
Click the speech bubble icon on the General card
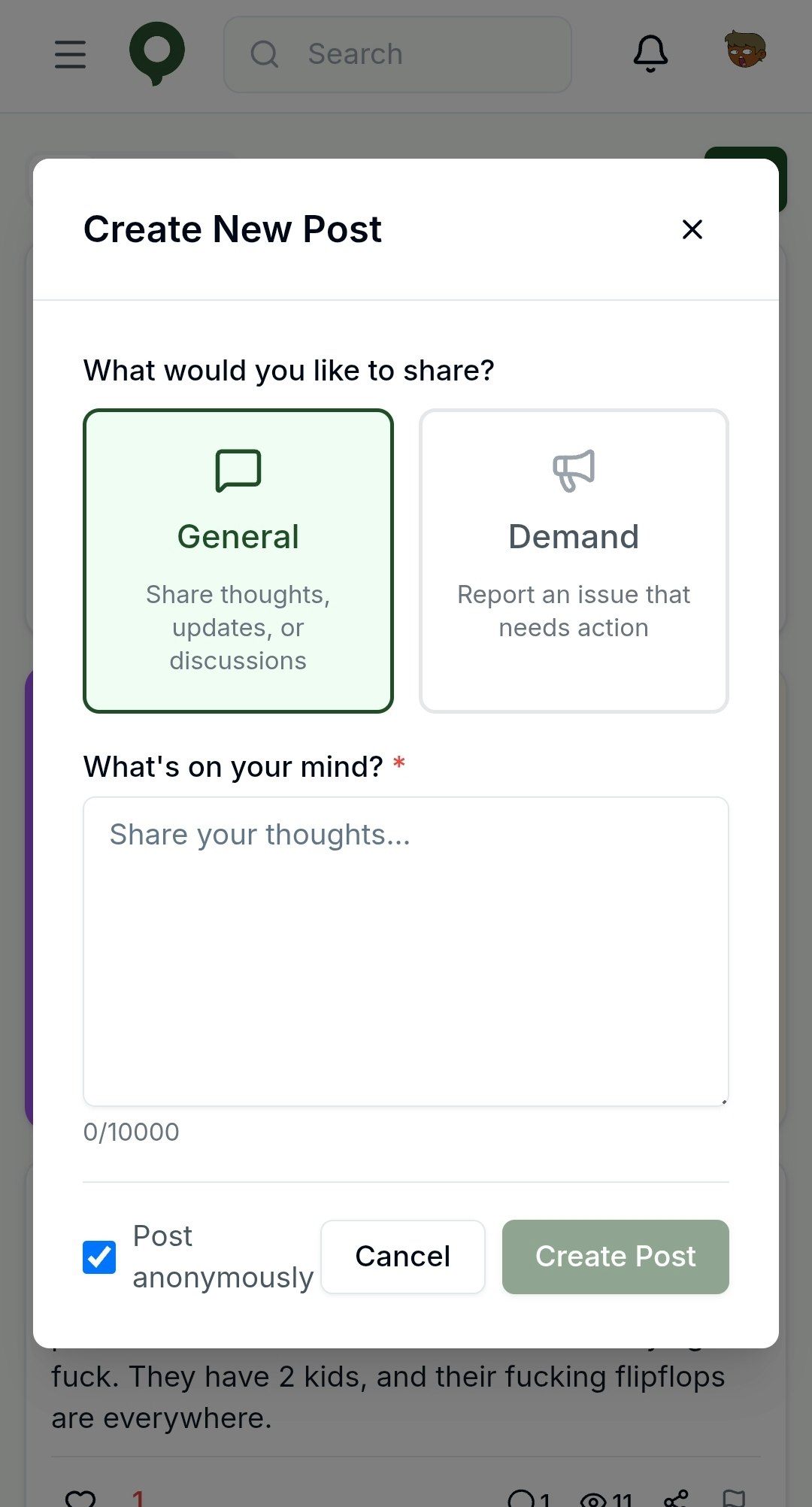pos(238,469)
